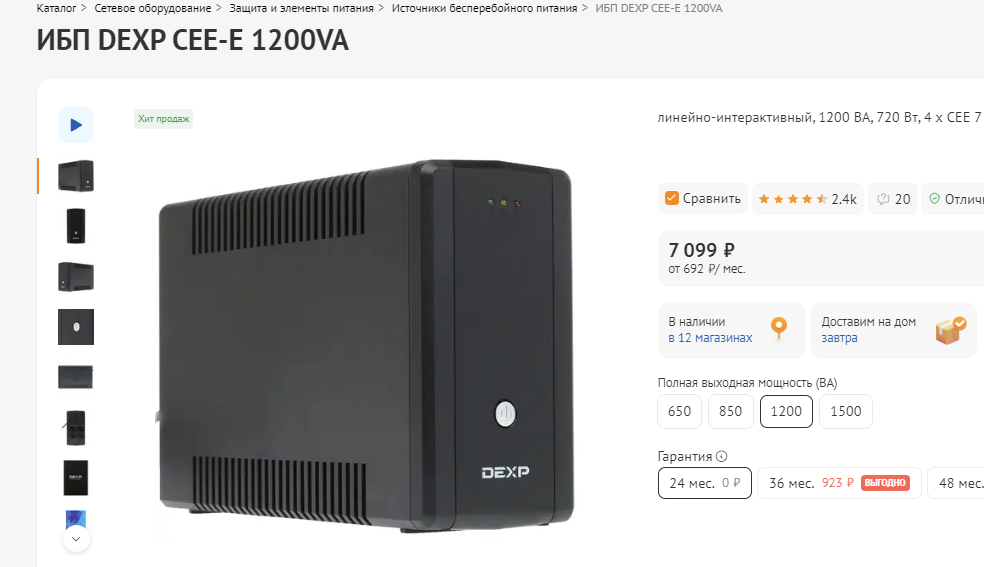This screenshot has width=984, height=567.
Task: Open the 20 reviews comment icon
Action: coord(883,199)
